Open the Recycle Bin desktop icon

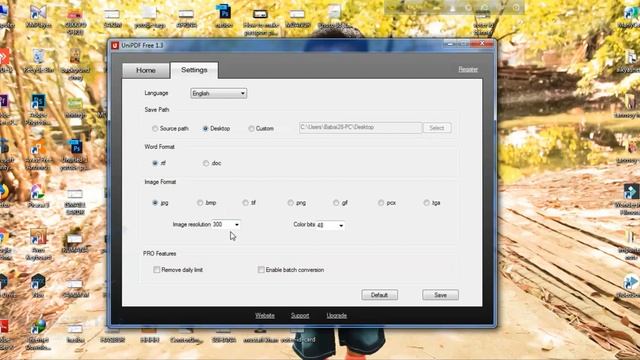tap(38, 60)
